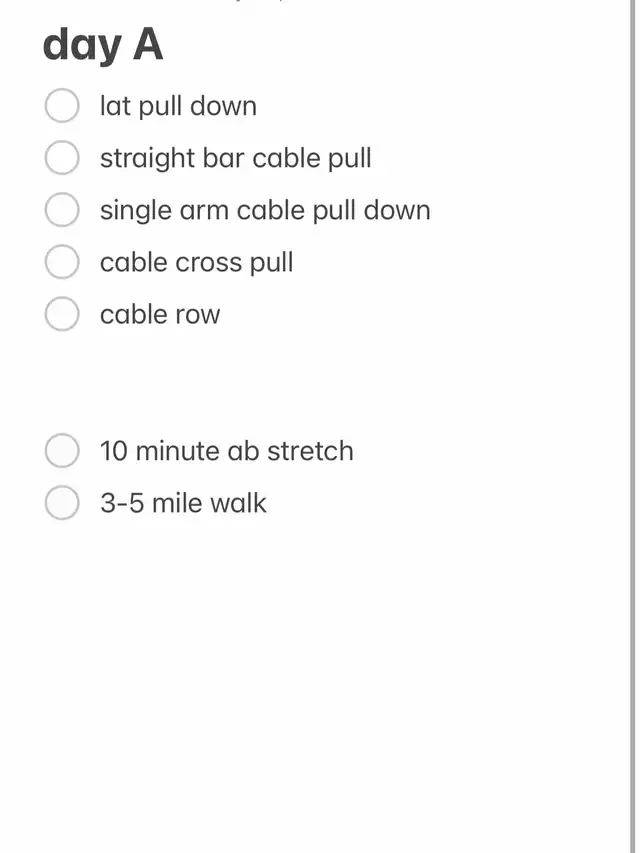Check off the lat pull down item
The height and width of the screenshot is (853, 640).
(62, 106)
